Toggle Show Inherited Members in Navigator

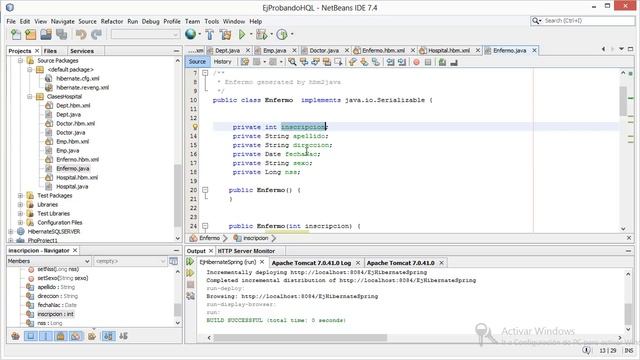[16, 336]
